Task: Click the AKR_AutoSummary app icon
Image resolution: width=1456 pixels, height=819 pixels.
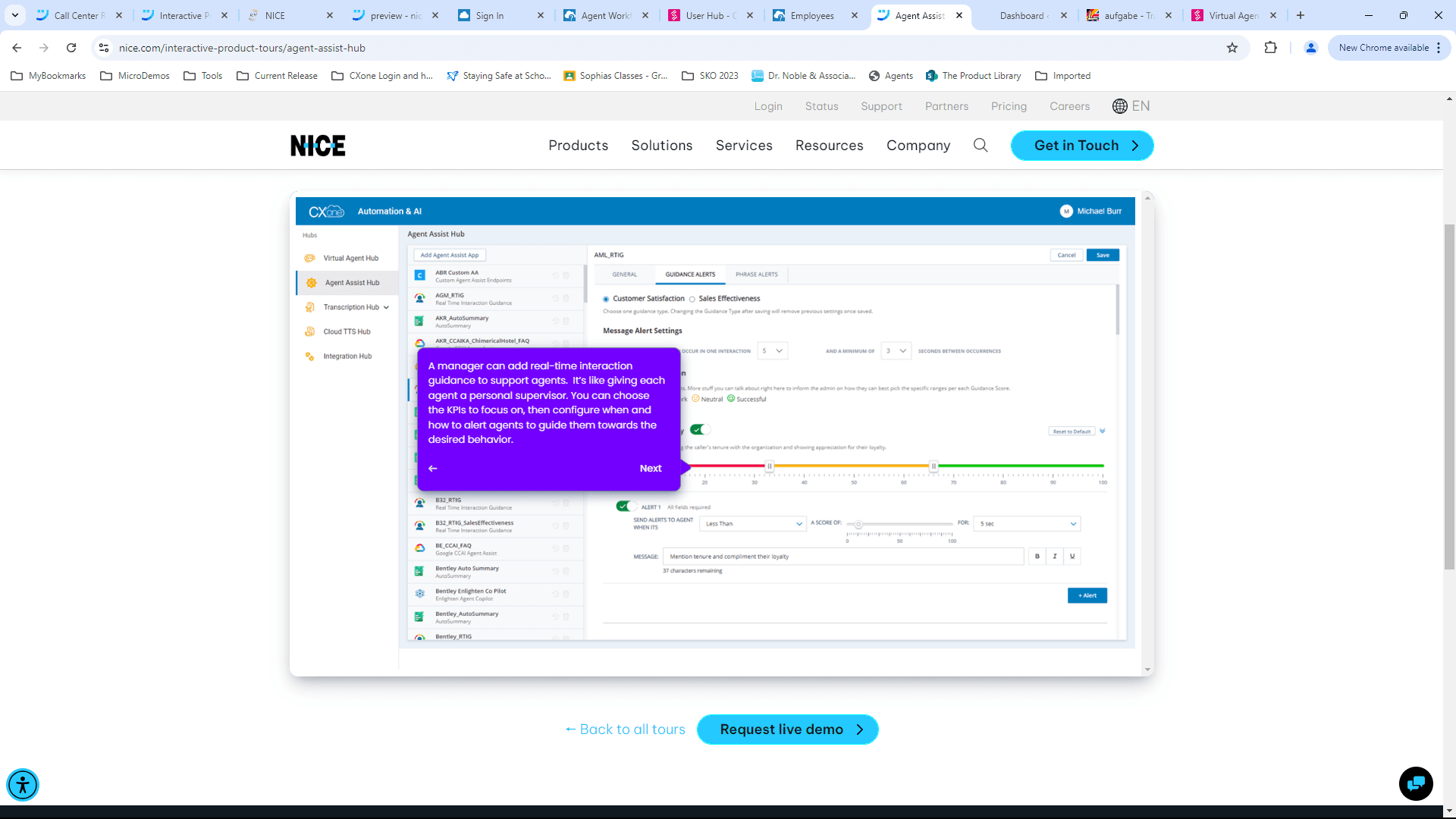Action: [419, 321]
